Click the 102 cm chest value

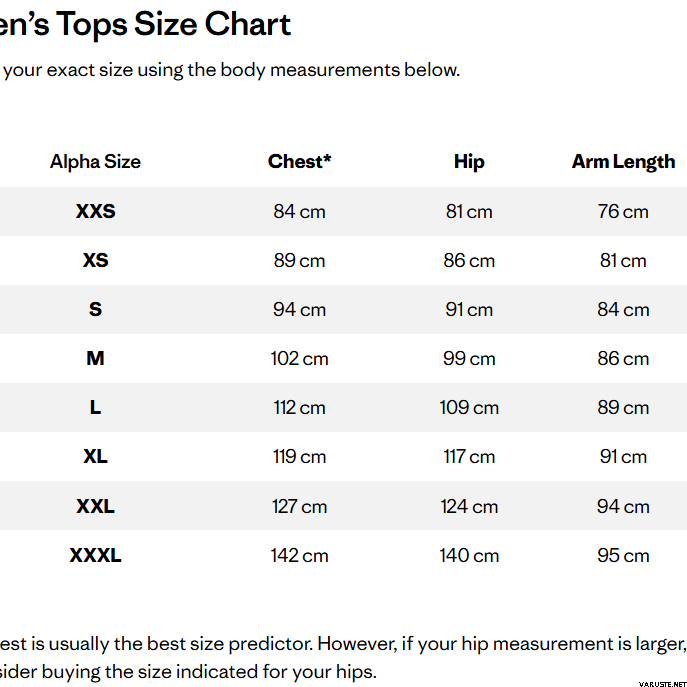point(299,359)
